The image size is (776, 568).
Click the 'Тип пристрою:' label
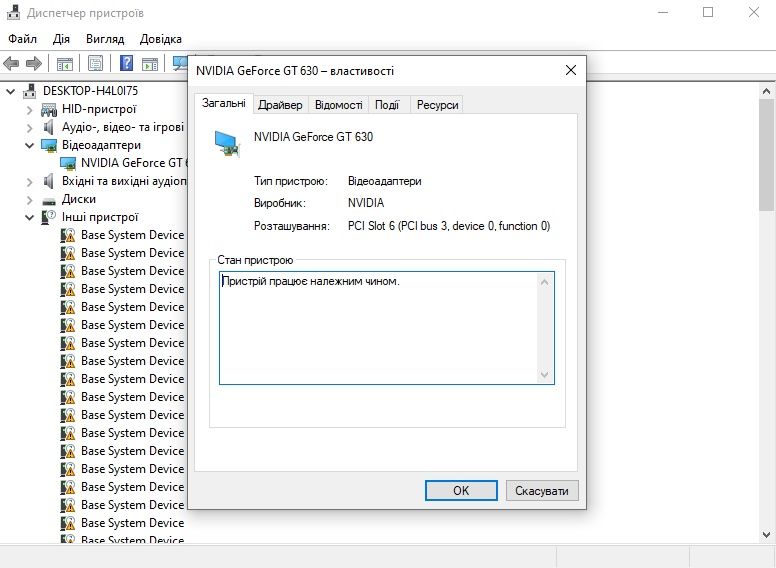(x=291, y=181)
